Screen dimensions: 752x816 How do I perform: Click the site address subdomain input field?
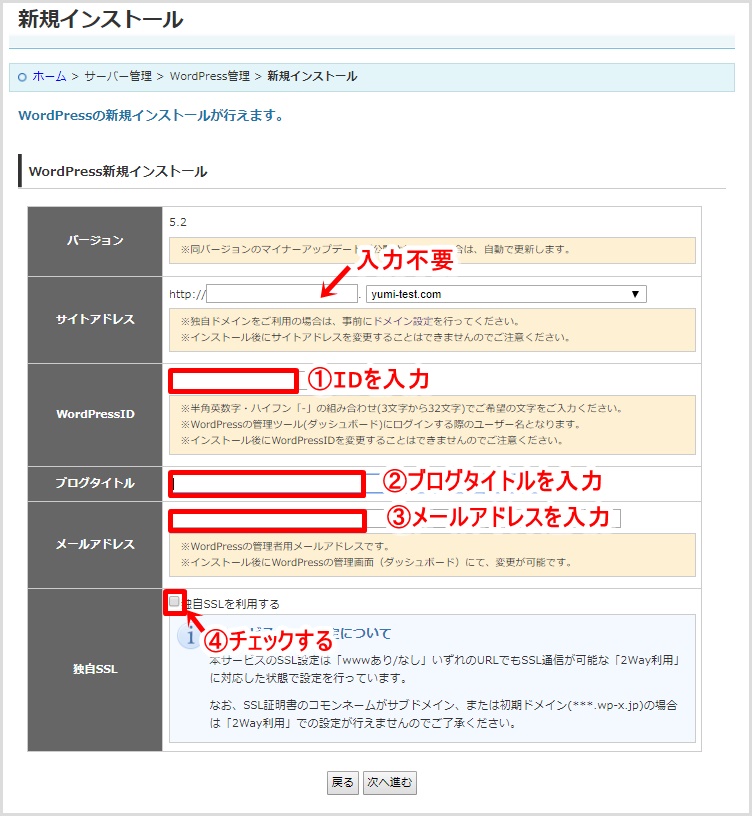(282, 294)
